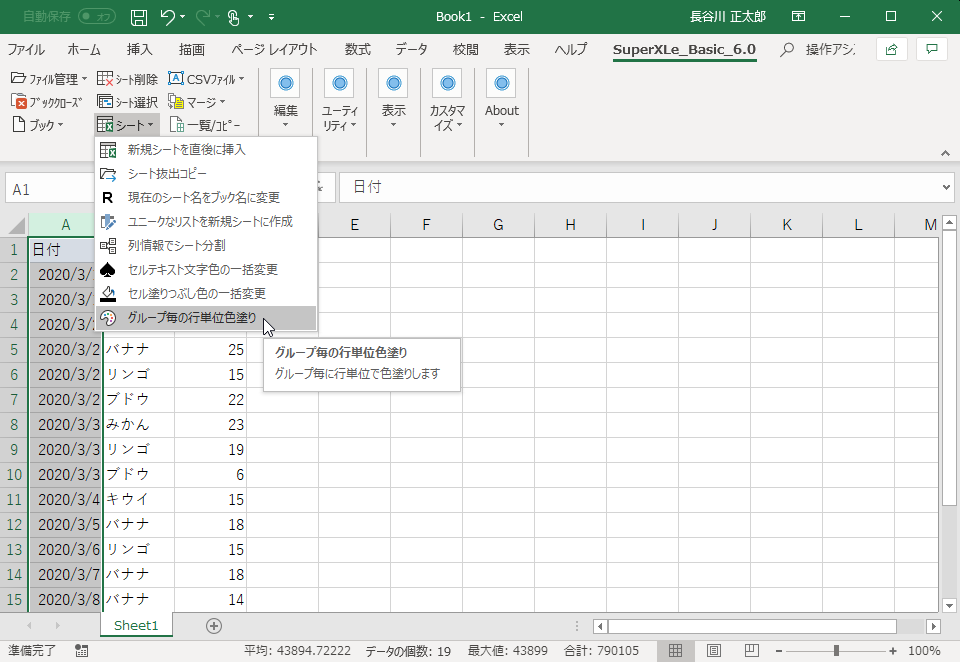Open the データ tab

coord(411,50)
